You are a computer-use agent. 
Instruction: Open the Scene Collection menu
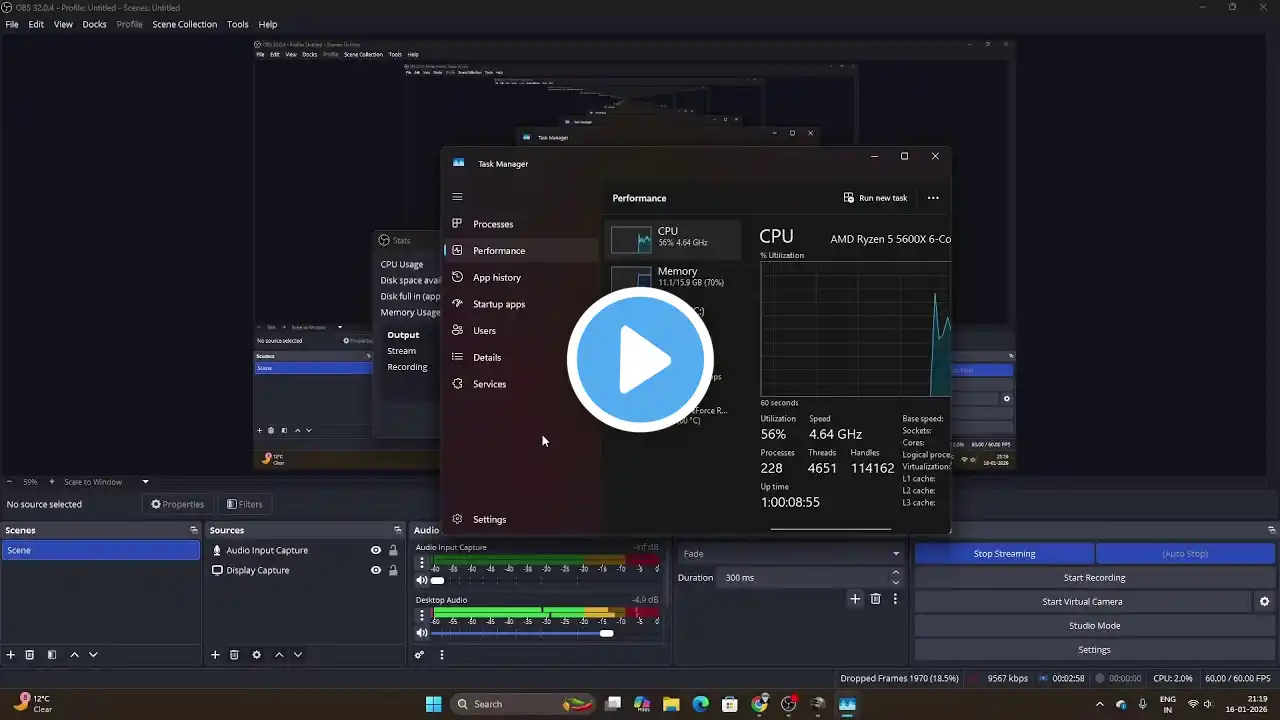[184, 24]
